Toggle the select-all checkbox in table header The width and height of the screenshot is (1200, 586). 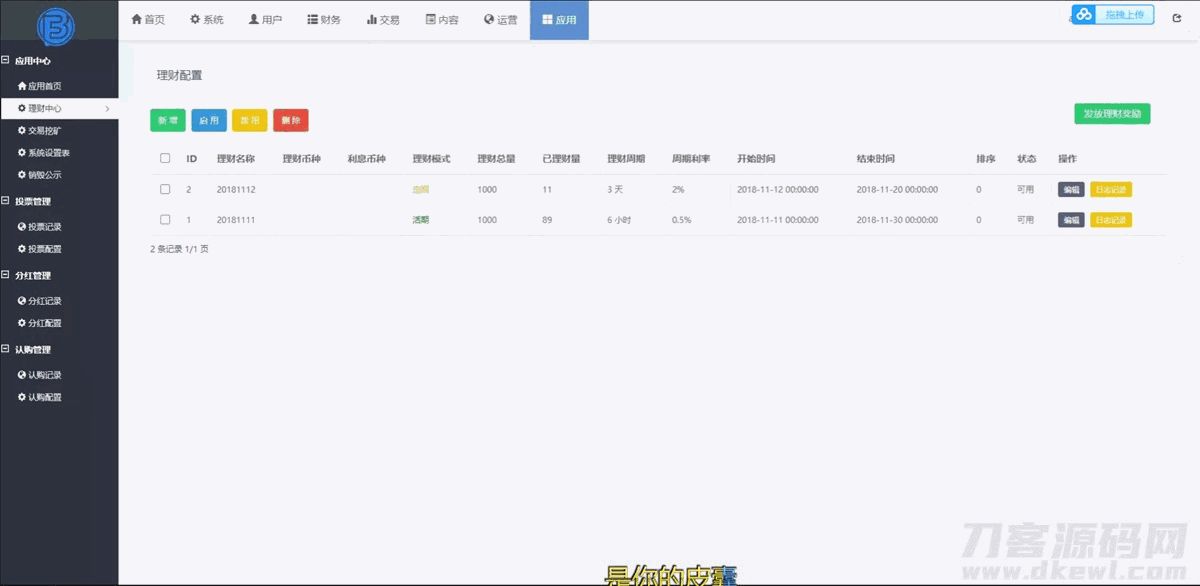[x=165, y=158]
